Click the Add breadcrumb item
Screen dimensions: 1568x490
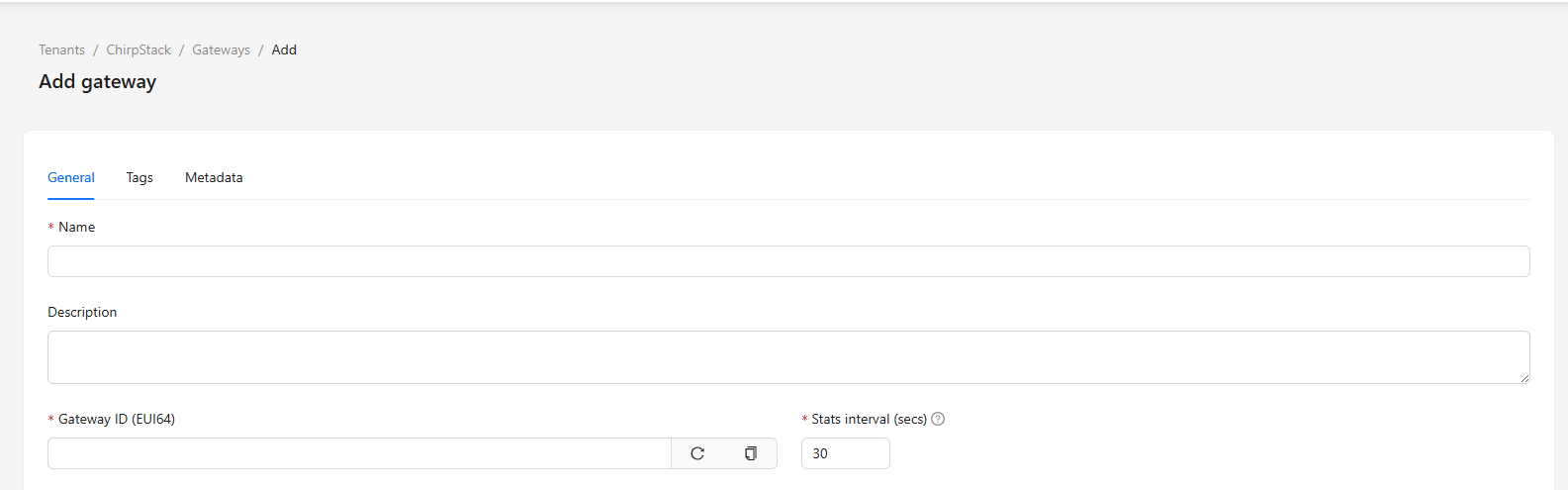coord(284,50)
